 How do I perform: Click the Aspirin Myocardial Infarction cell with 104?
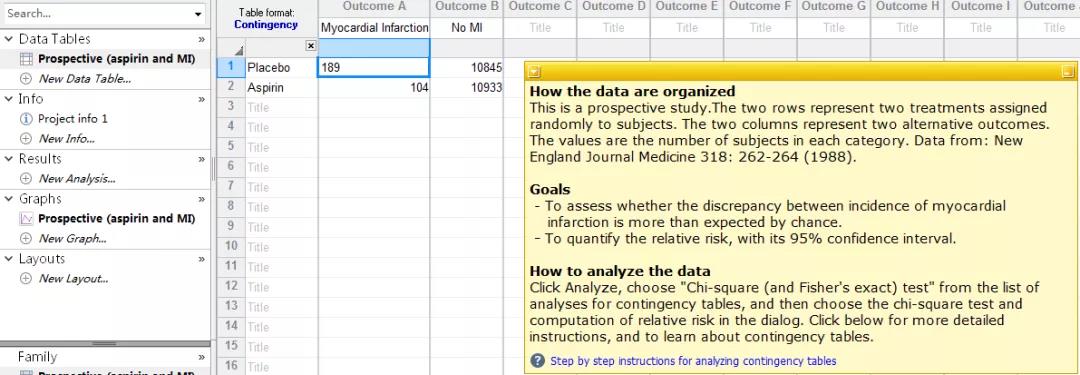click(374, 88)
